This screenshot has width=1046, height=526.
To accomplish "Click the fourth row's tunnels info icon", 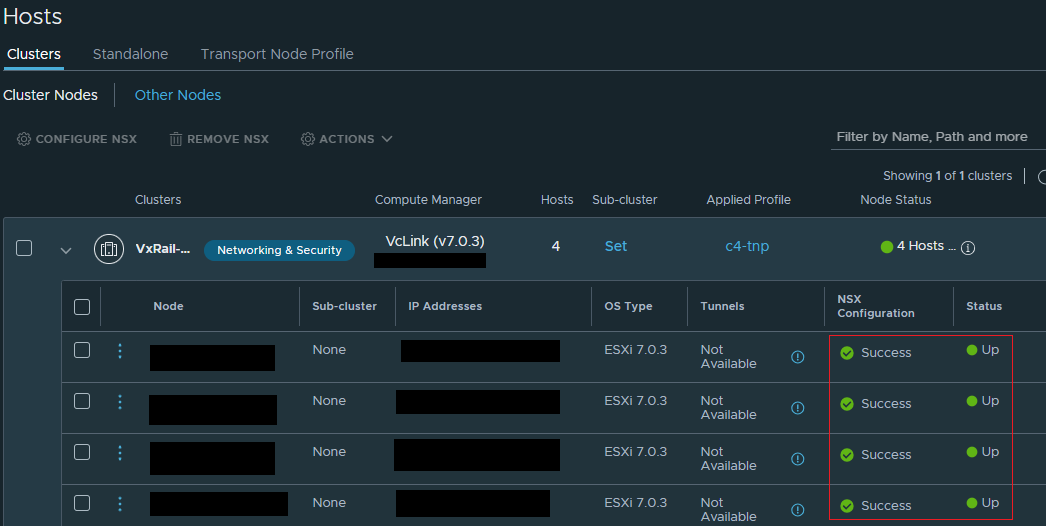I will 797,510.
